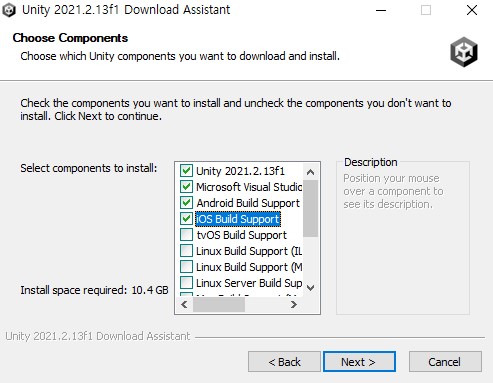
Task: Select the Linux Server Build Sup label
Action: point(249,283)
